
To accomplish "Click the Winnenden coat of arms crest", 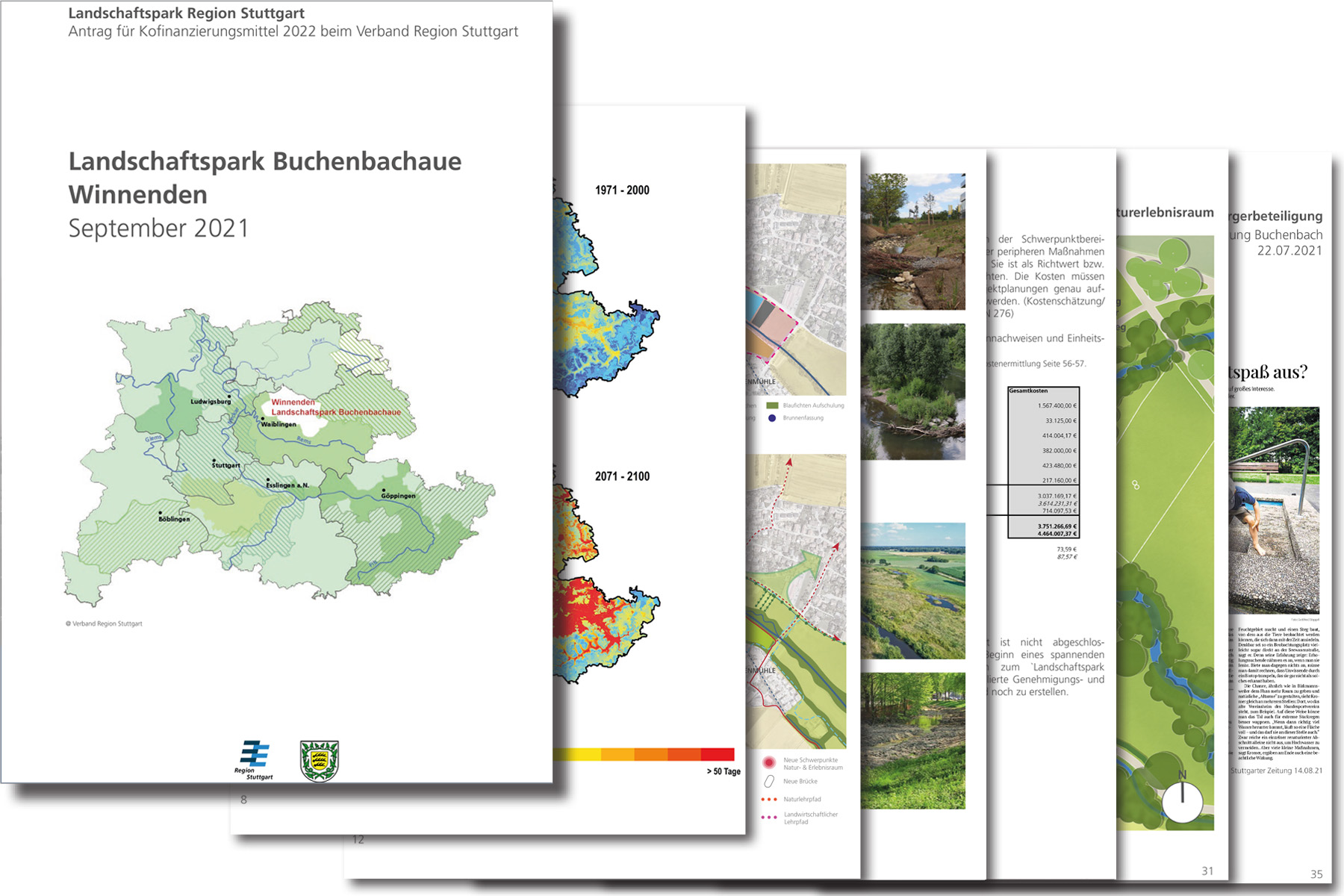I will pos(319,761).
